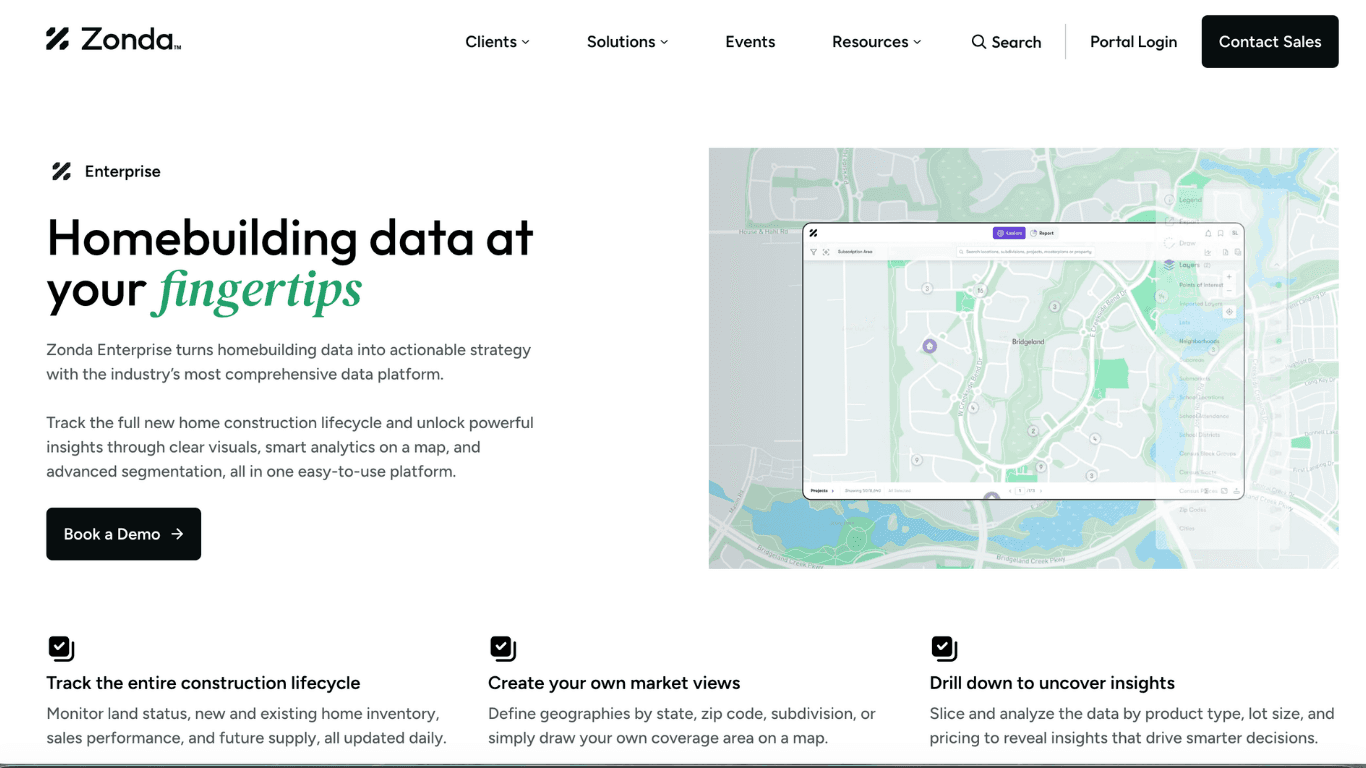Viewport: 1366px width, 768px height.
Task: Click the paragraph starting 'Track the full new home'
Action: (x=290, y=447)
